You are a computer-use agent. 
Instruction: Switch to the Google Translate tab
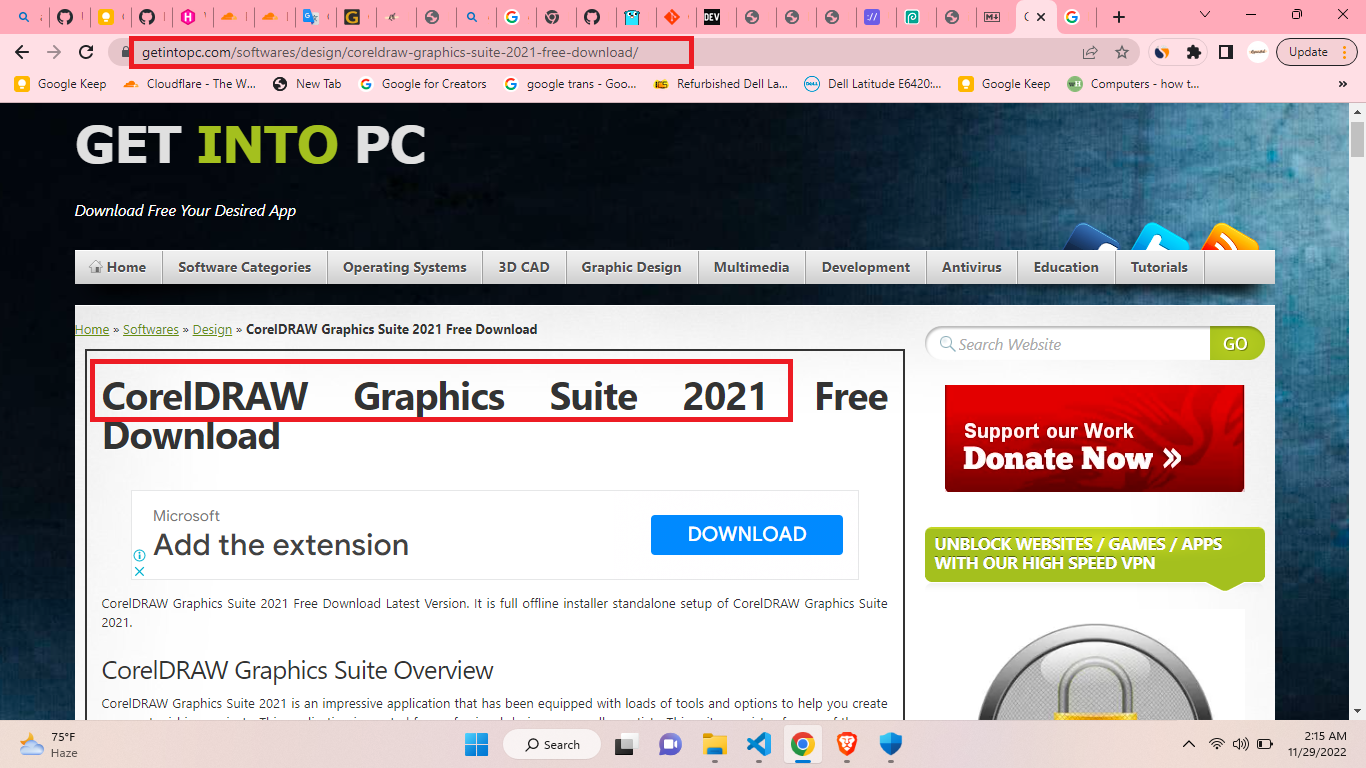pos(312,17)
